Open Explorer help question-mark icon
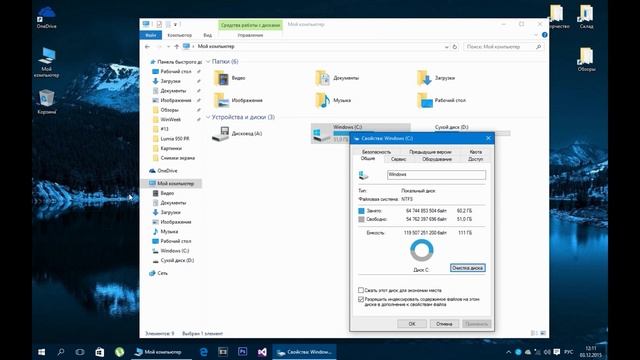Viewport: 640px width, 360px height. coord(544,35)
